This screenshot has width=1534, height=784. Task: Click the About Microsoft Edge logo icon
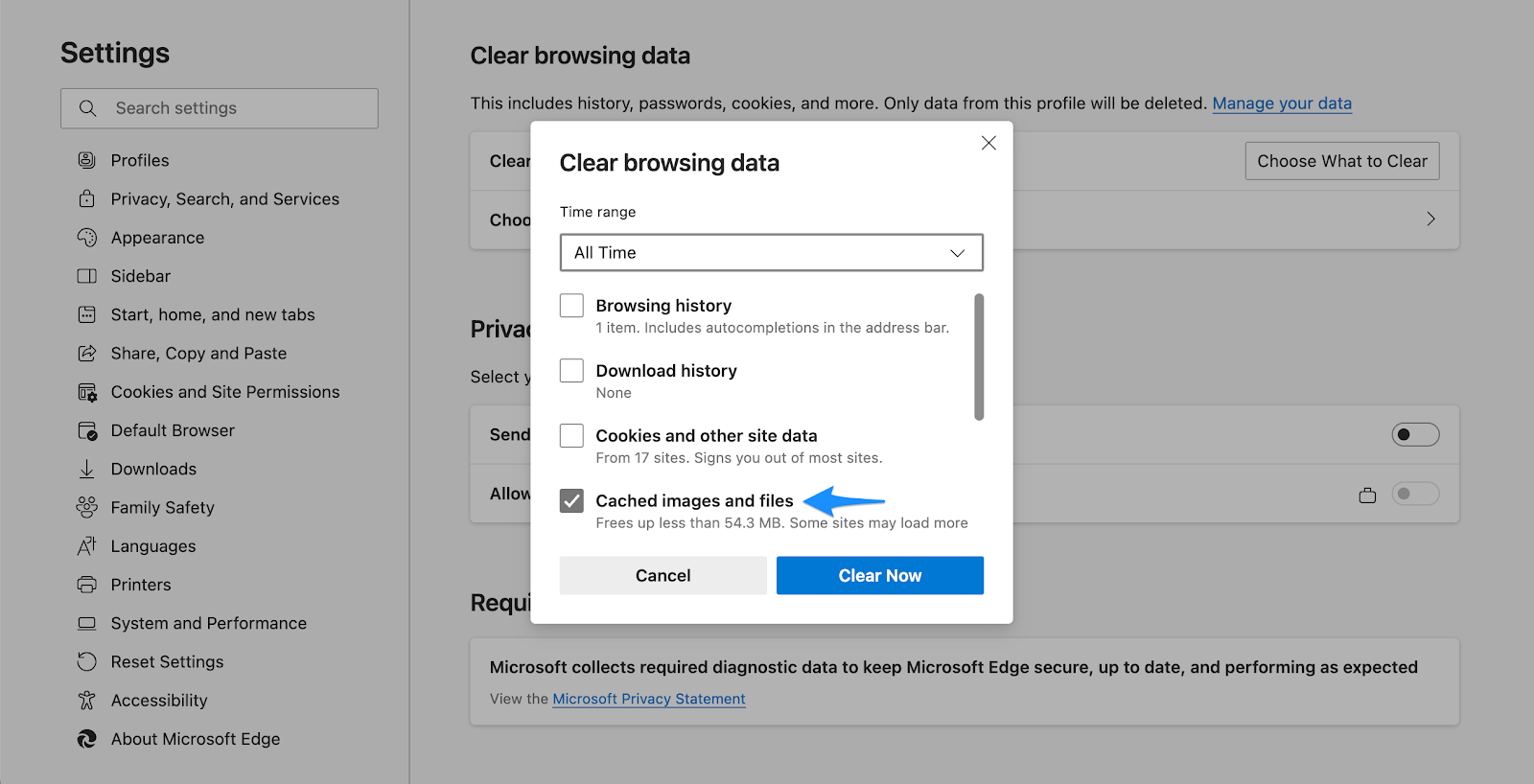click(86, 739)
